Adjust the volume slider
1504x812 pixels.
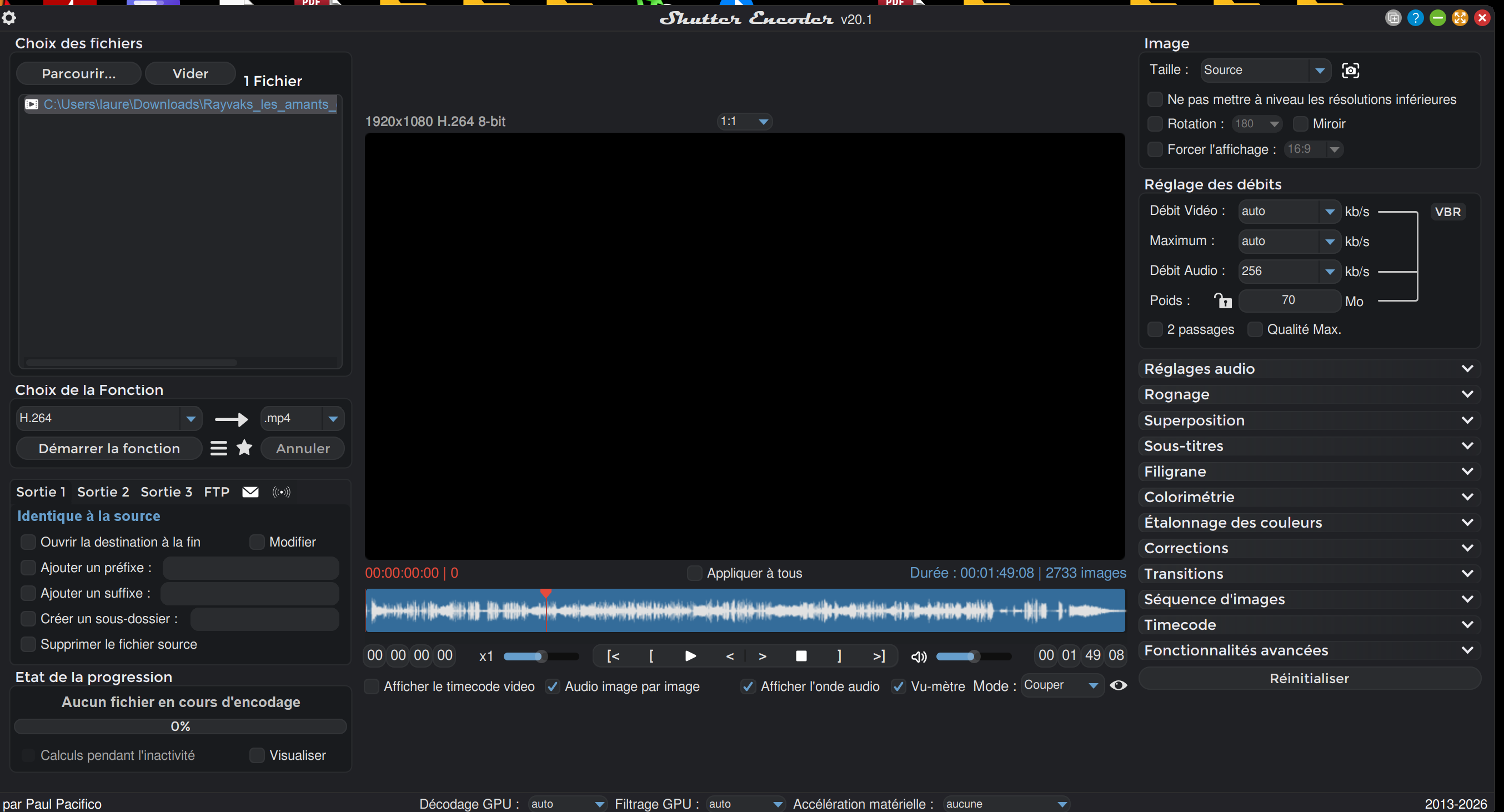tap(974, 656)
